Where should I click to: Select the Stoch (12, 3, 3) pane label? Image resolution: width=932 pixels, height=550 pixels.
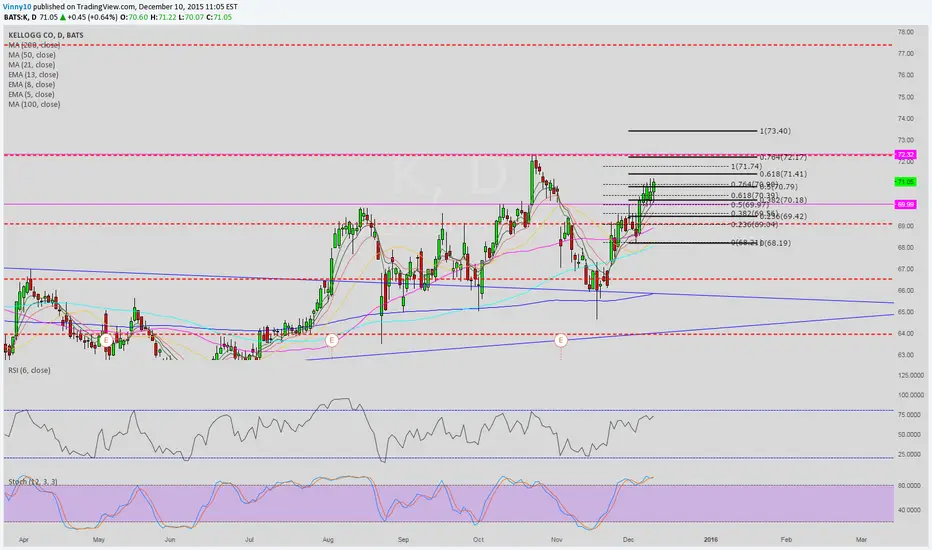tap(33, 482)
